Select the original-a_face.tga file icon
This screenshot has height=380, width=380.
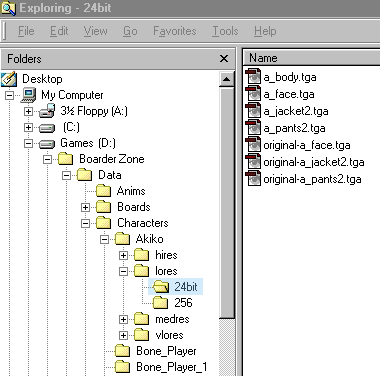[x=253, y=145]
